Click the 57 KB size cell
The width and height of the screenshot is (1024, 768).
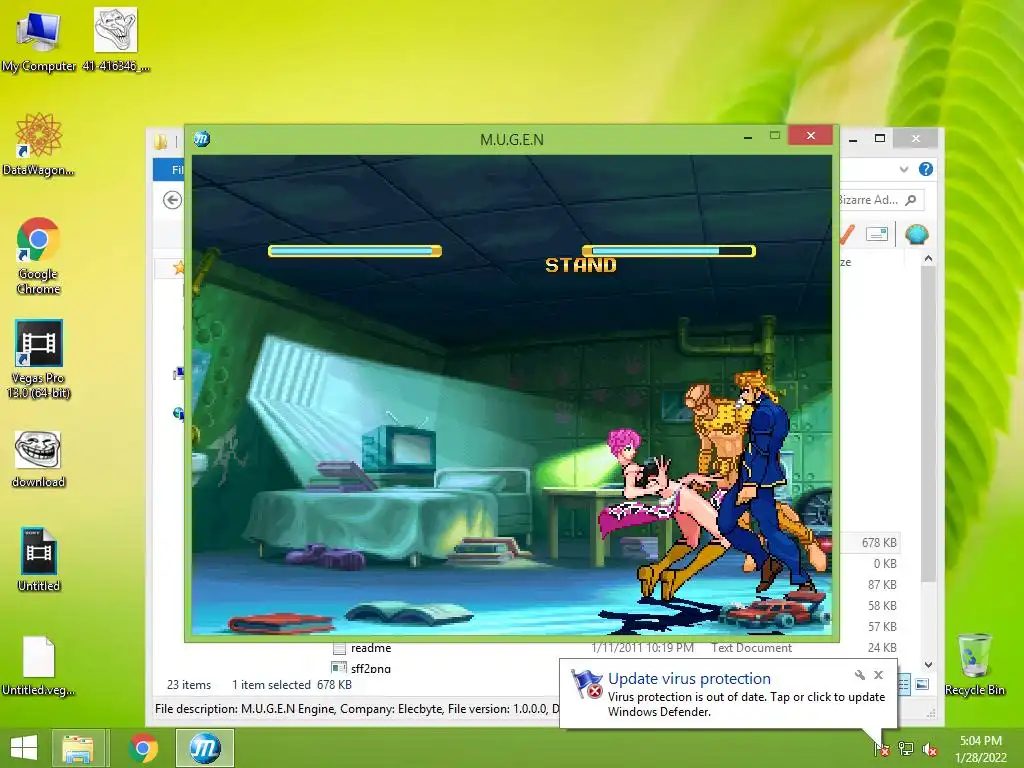point(882,627)
